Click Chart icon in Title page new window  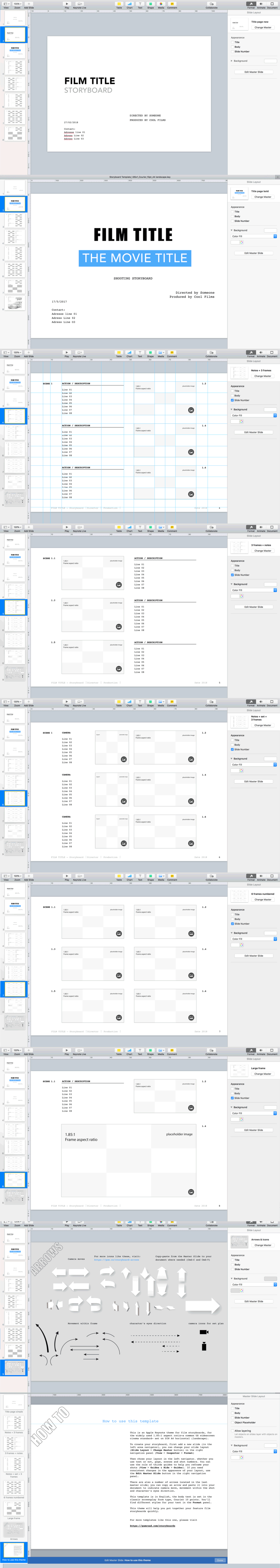129,4
